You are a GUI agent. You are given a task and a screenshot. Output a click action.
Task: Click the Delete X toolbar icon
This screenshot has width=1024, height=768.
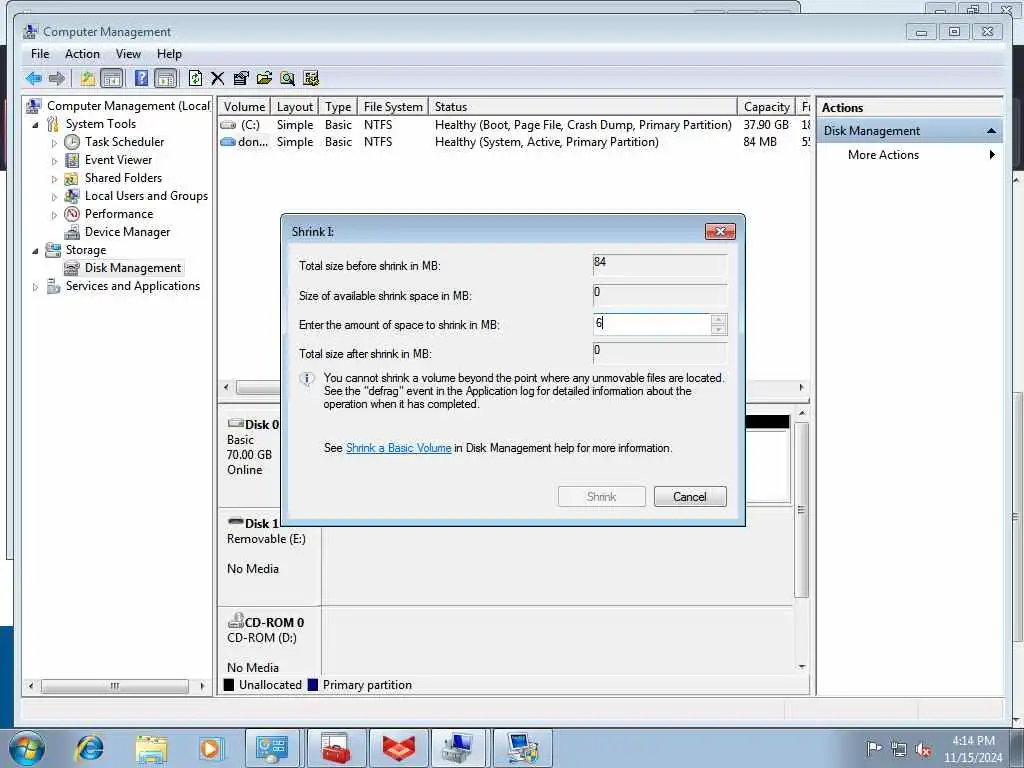click(x=217, y=78)
